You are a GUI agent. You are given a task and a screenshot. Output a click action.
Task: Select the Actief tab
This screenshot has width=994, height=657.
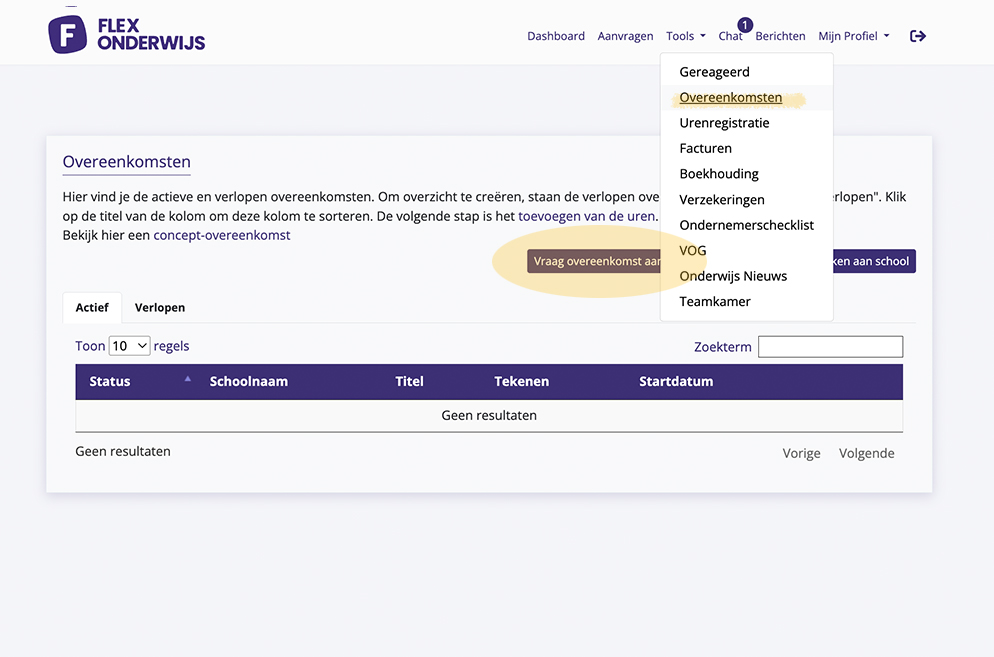(92, 308)
